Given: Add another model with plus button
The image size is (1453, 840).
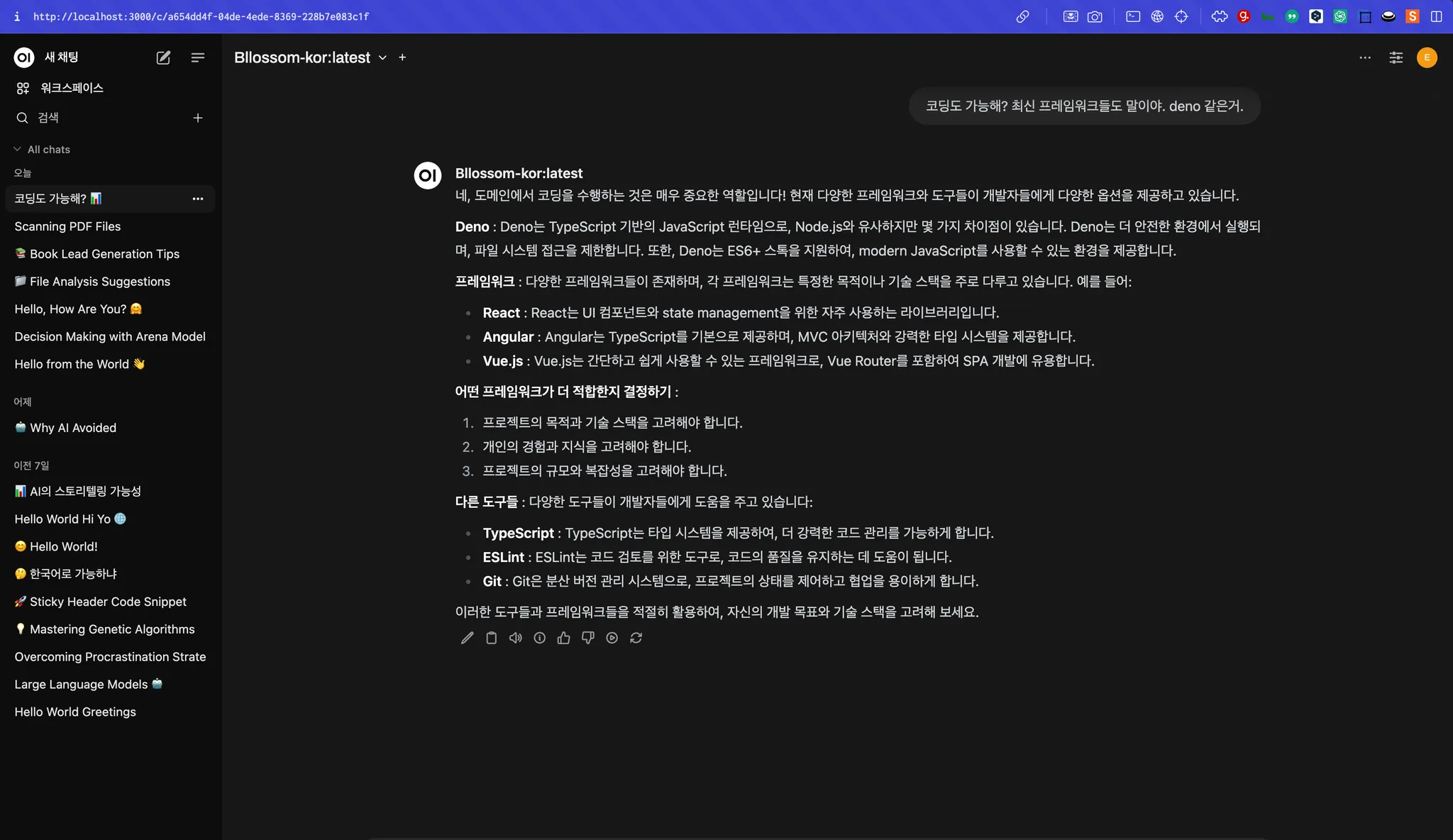Looking at the screenshot, I should [x=402, y=57].
